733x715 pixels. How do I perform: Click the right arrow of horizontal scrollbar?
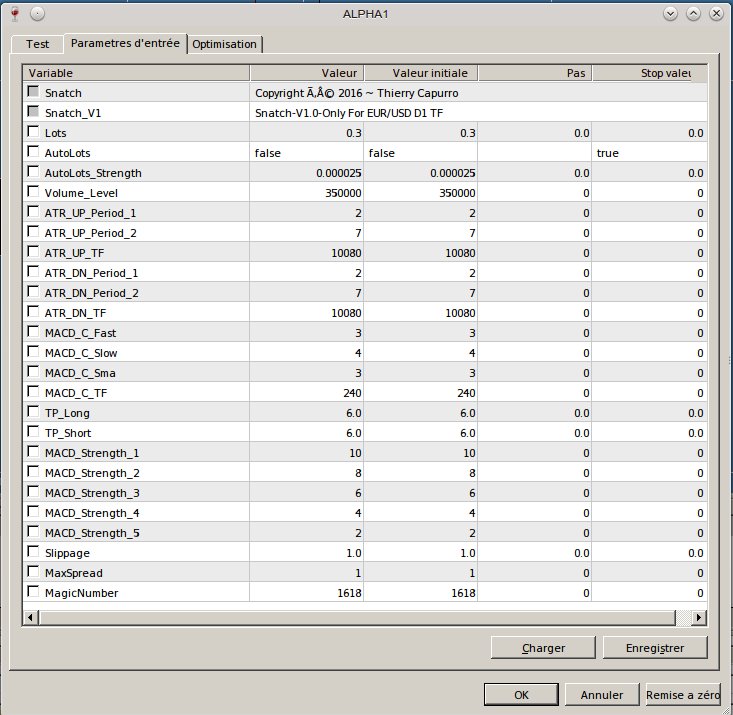coord(699,617)
